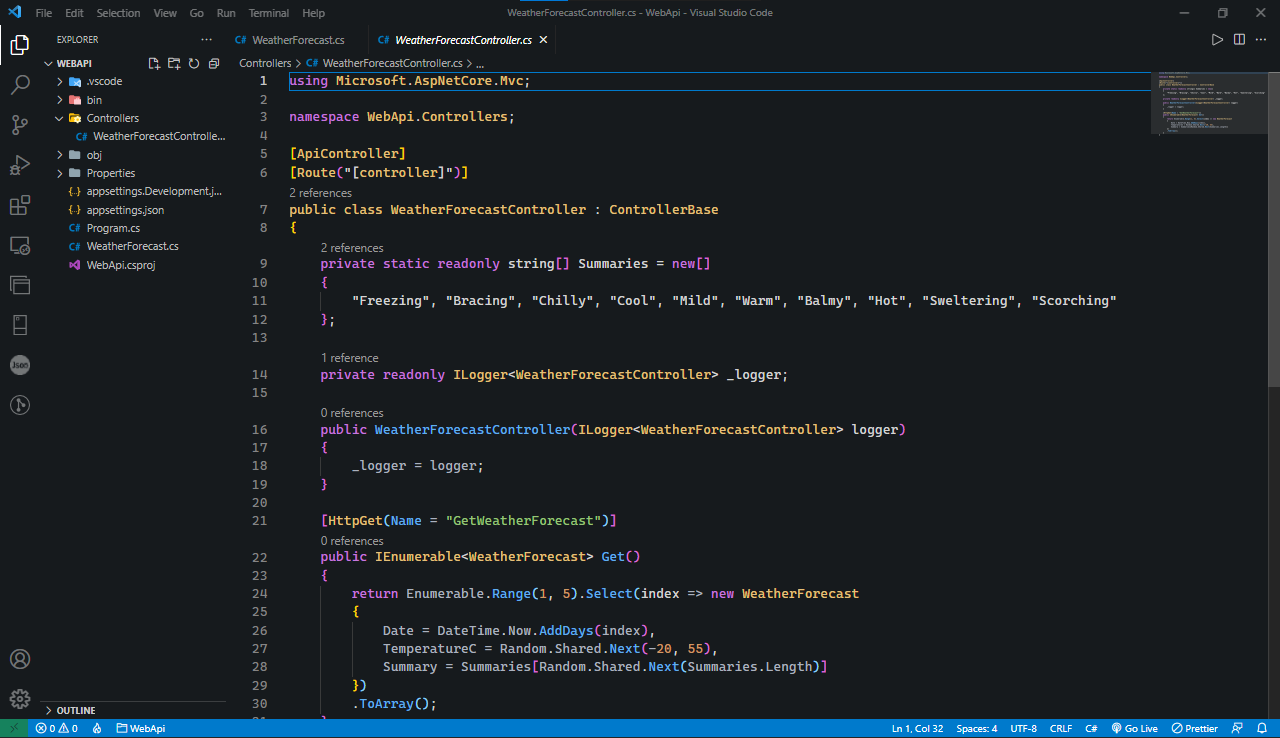The image size is (1280, 738).
Task: Open the Selection menu
Action: pos(118,13)
